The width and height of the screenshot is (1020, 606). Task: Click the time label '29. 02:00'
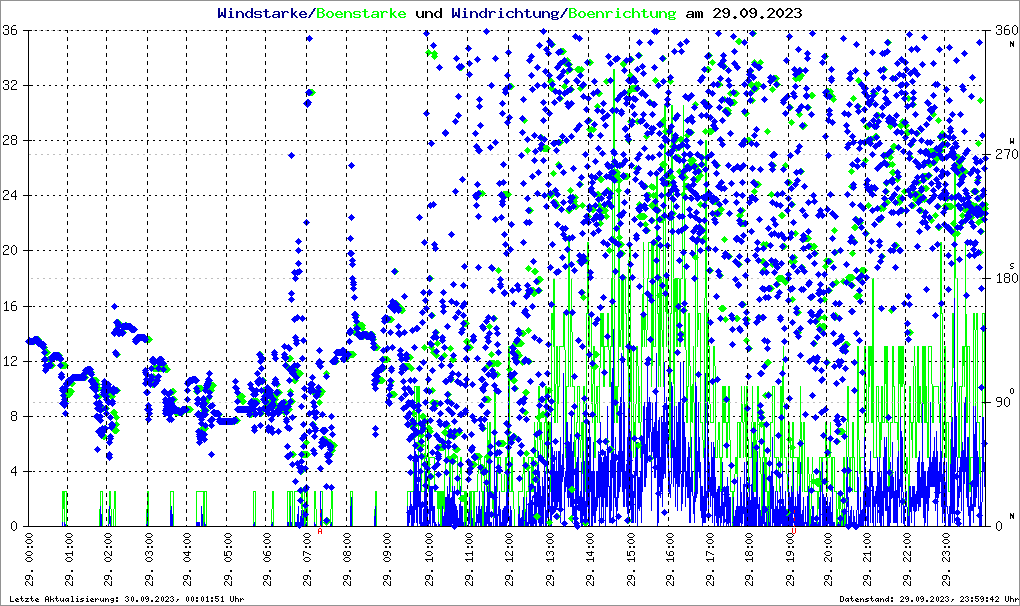click(x=109, y=560)
